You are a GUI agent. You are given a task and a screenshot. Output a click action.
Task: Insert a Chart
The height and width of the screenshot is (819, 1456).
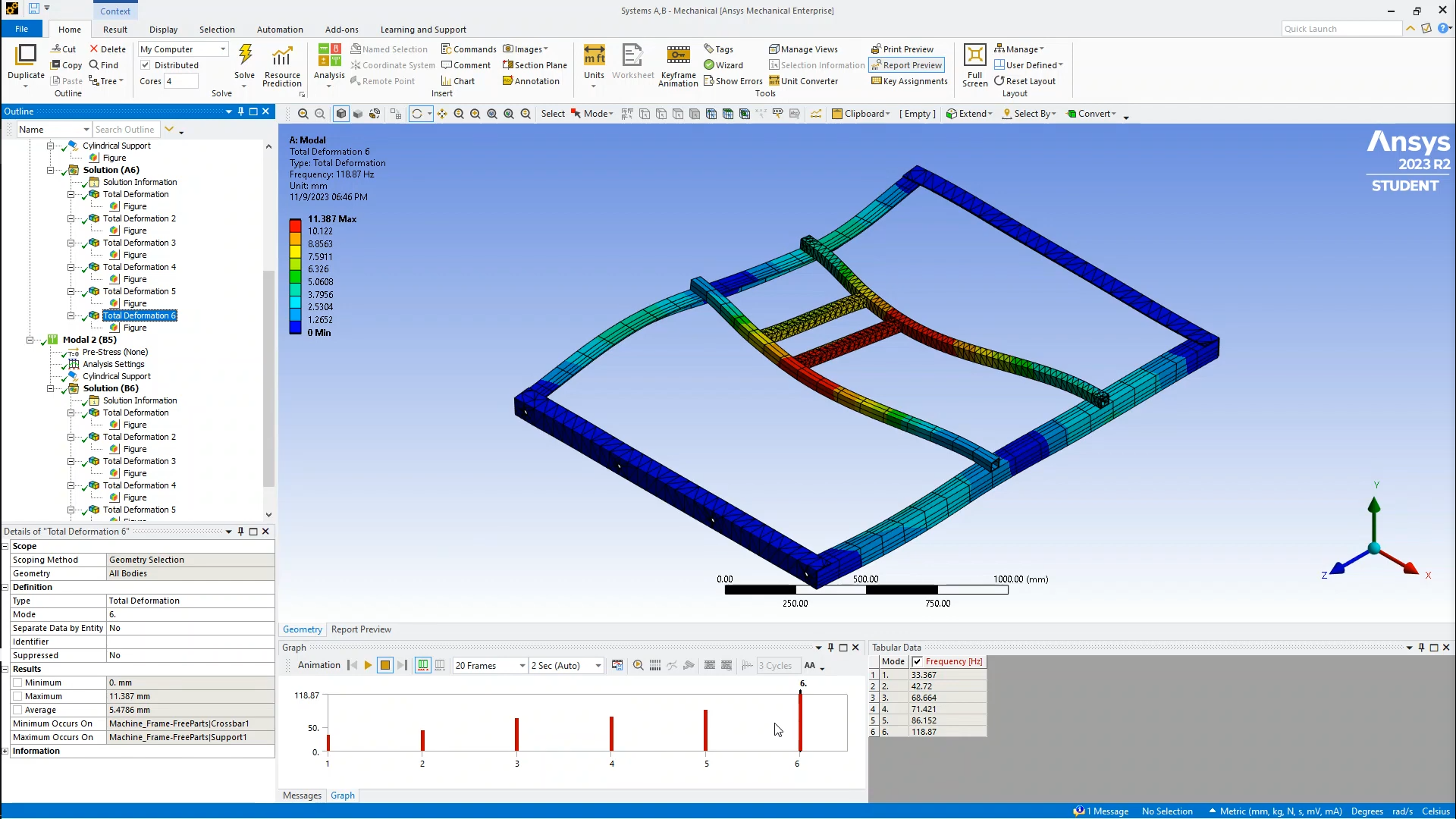[457, 81]
